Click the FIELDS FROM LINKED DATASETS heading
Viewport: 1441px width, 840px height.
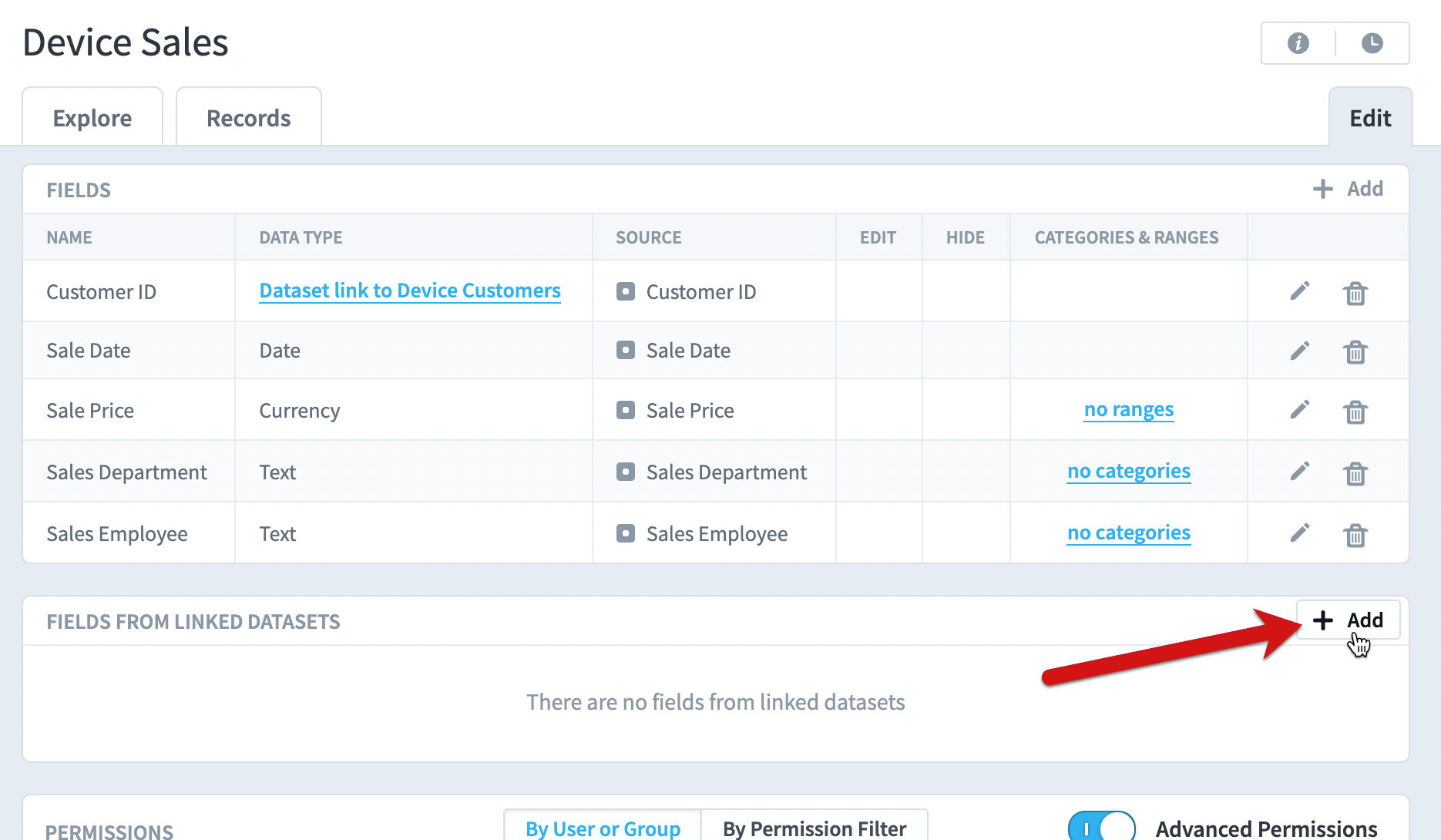pyautogui.click(x=193, y=622)
